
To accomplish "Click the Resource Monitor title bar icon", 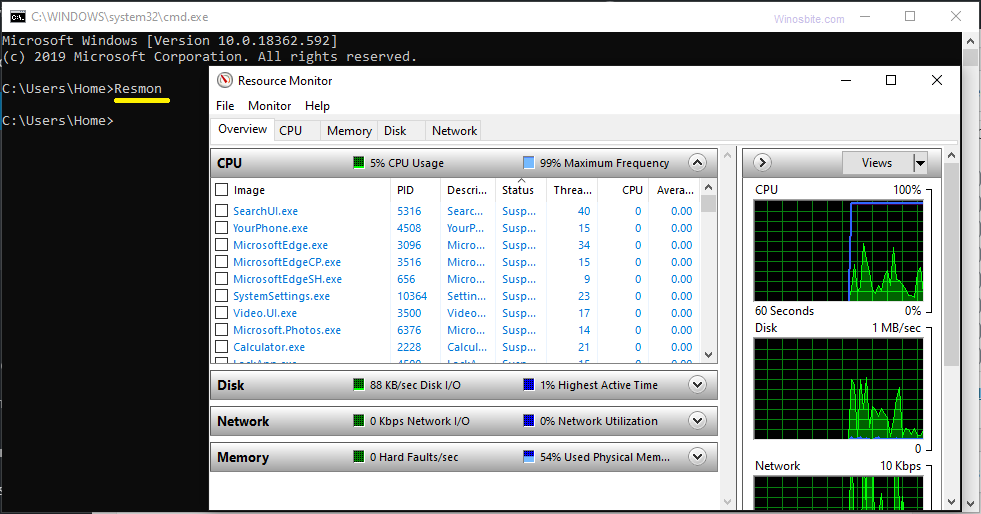I will point(225,81).
